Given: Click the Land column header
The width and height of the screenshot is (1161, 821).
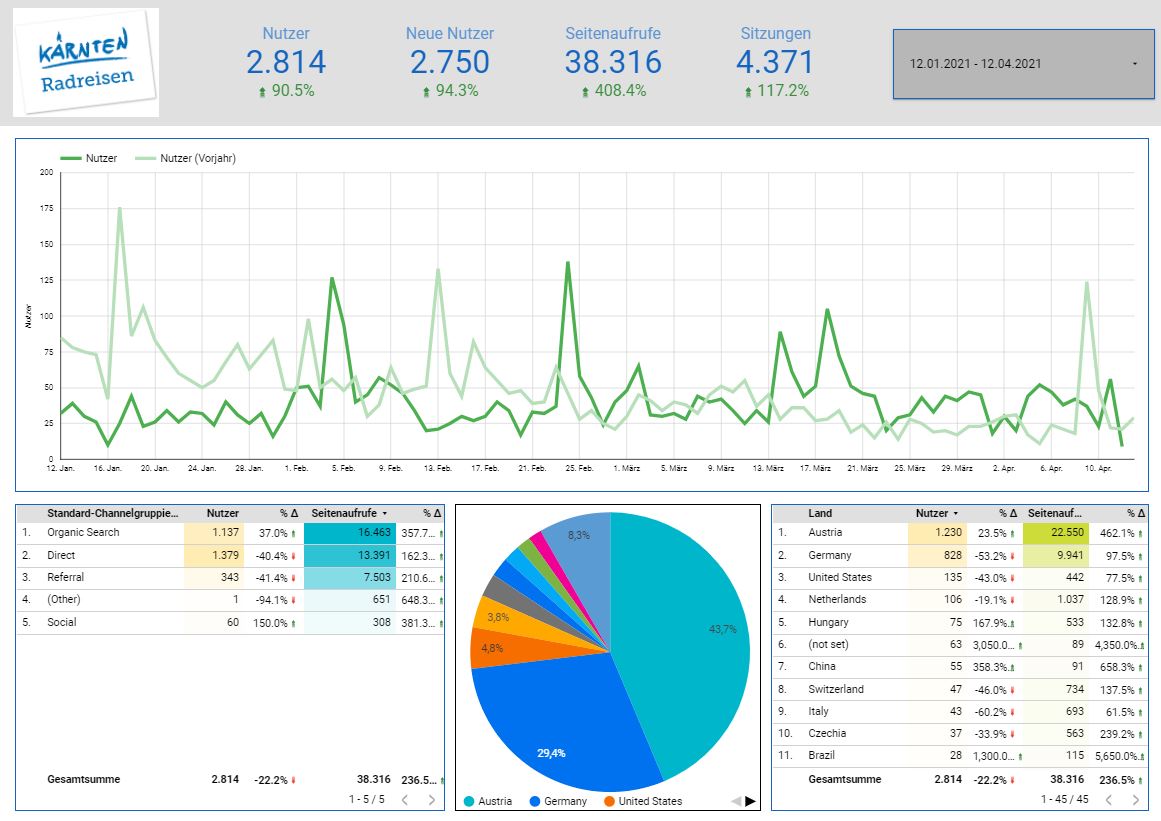Looking at the screenshot, I should click(x=820, y=513).
